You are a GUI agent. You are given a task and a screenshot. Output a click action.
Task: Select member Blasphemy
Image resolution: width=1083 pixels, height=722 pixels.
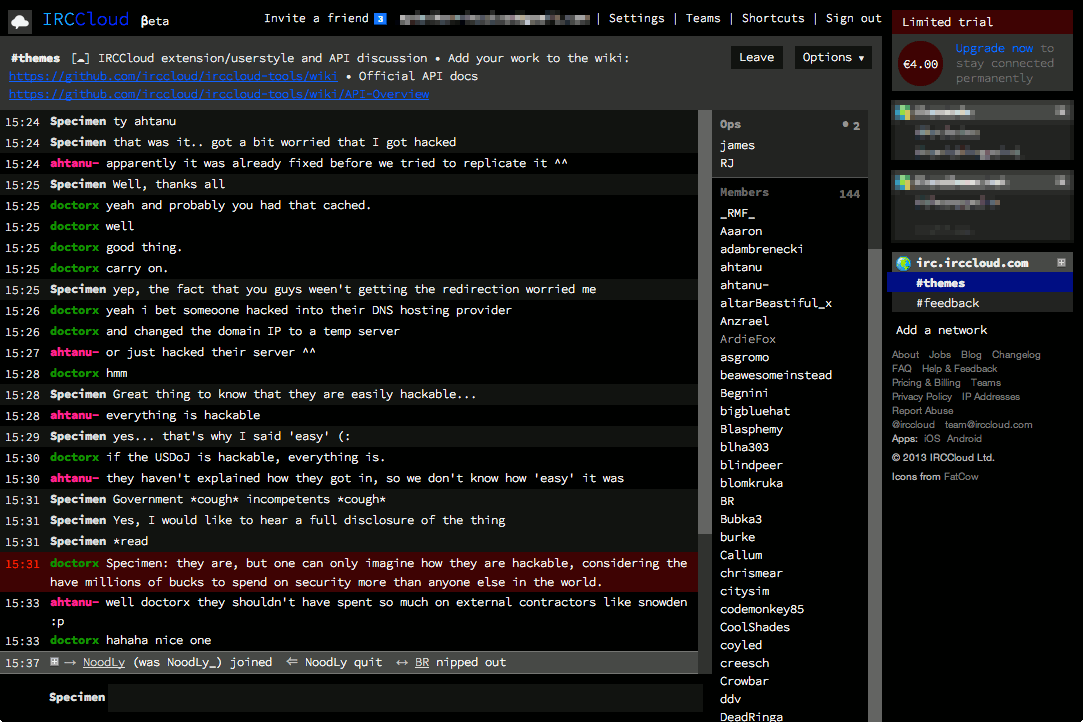pyautogui.click(x=751, y=429)
